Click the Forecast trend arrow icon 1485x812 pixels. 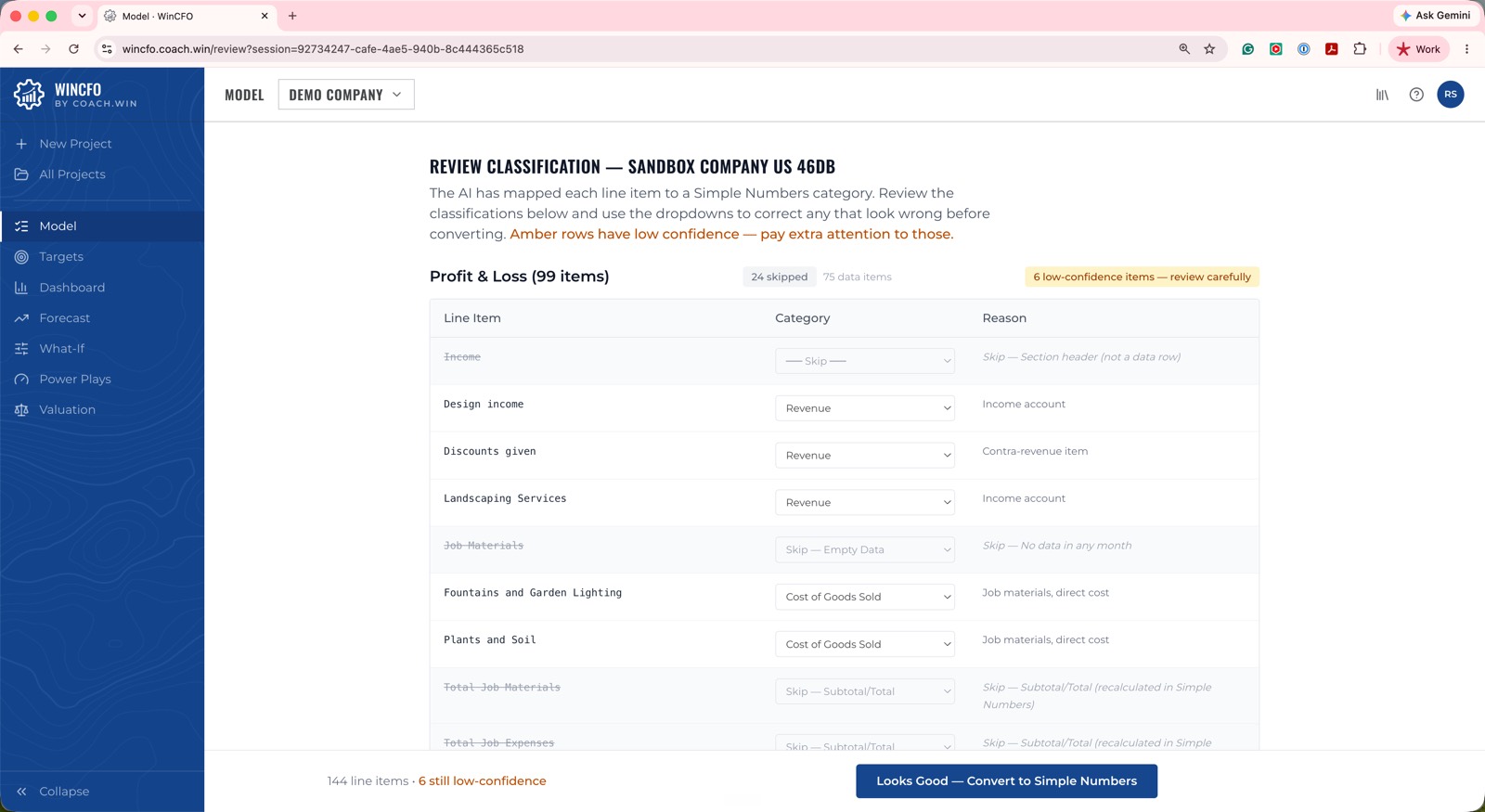(21, 318)
